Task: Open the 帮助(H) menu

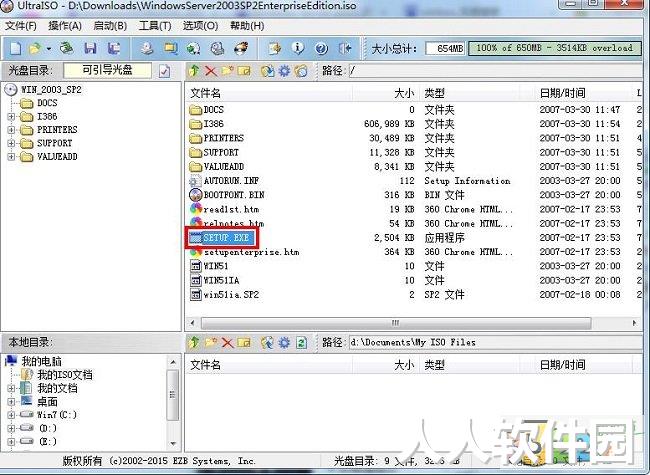Action: point(247,26)
